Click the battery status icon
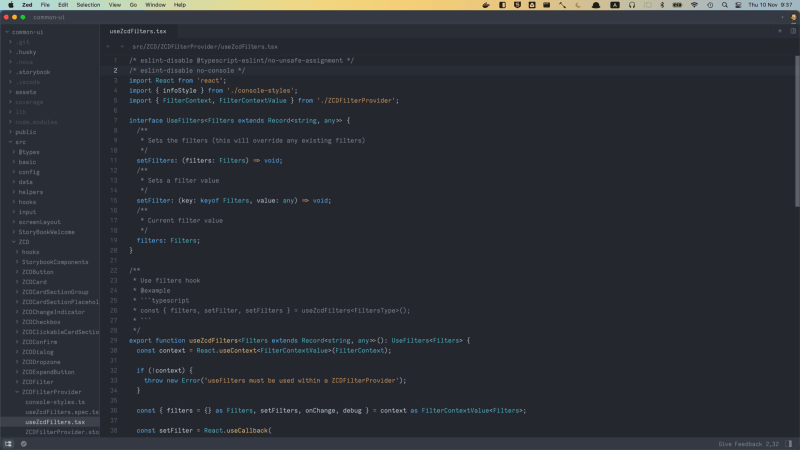The image size is (800, 450). click(x=677, y=5)
